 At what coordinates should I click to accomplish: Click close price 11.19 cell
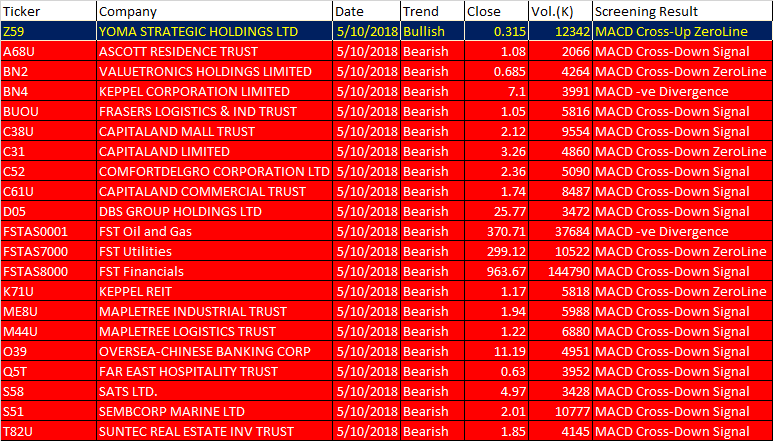496,351
